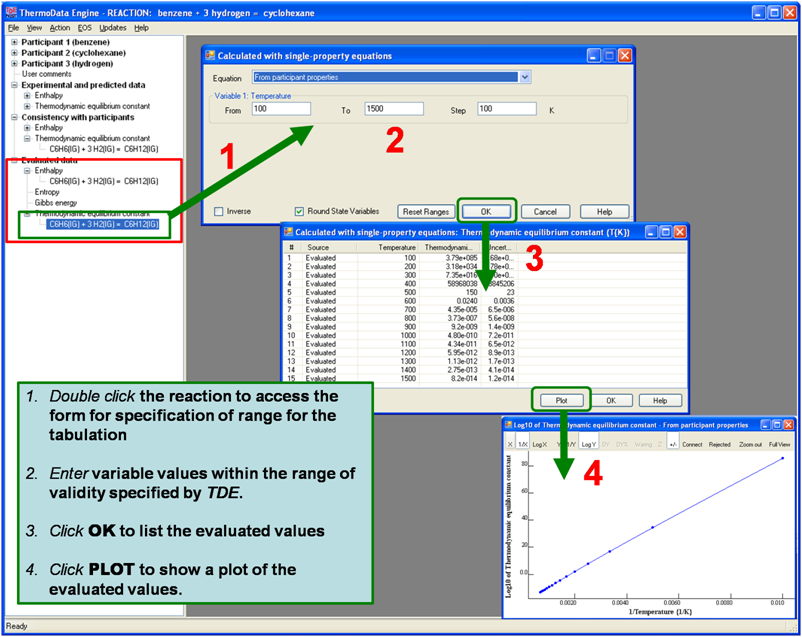Click the From temperature input field

coord(281,109)
